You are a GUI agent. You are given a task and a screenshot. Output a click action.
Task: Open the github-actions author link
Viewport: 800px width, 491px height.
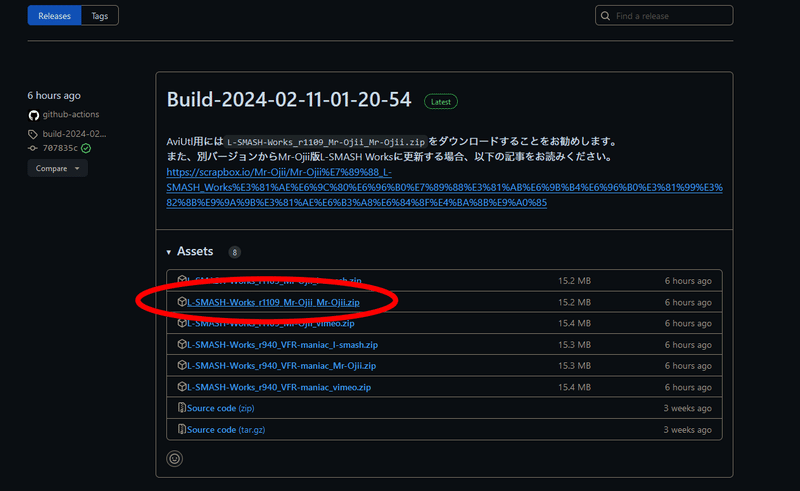pos(71,114)
